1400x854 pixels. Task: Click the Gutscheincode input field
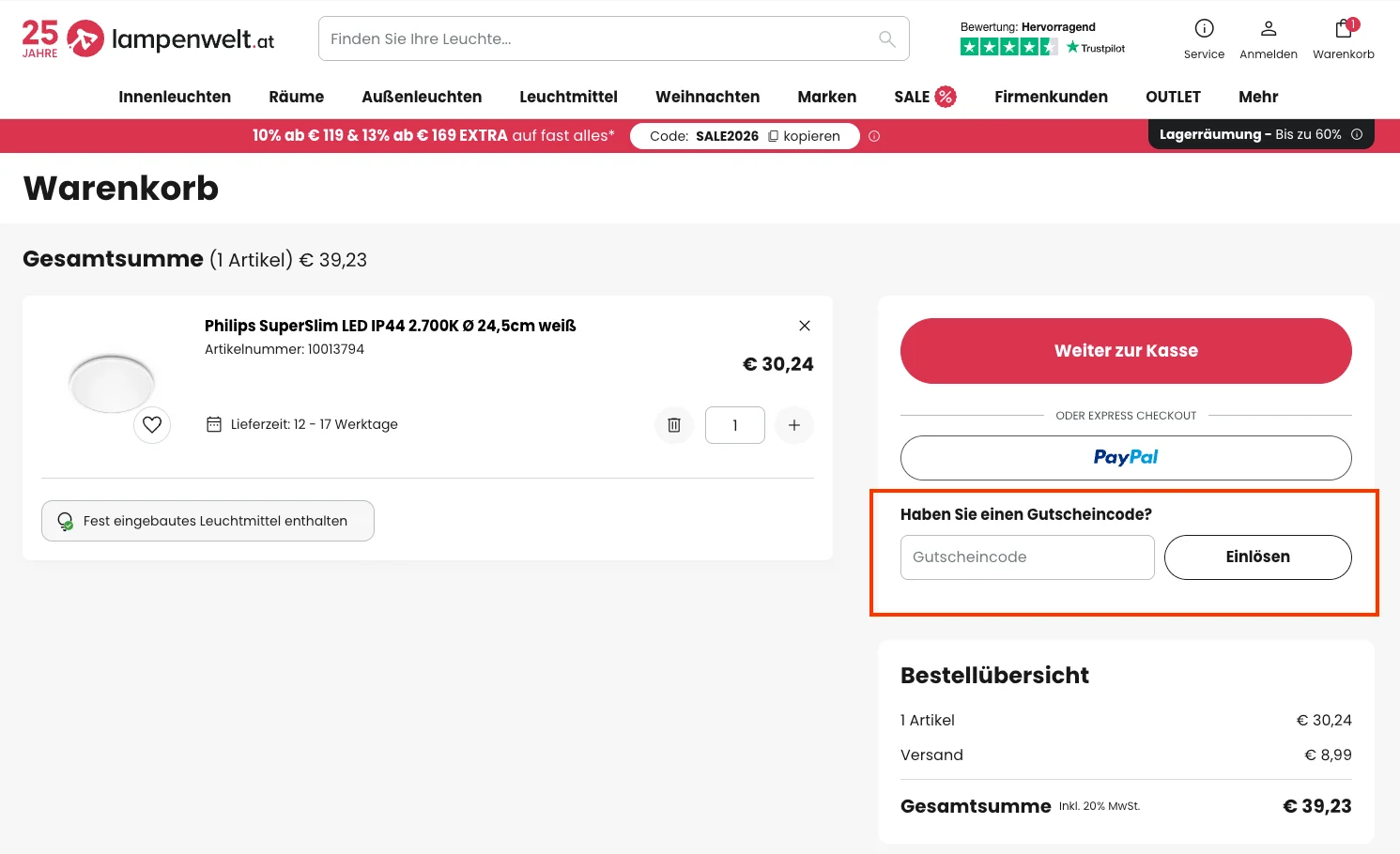1026,557
